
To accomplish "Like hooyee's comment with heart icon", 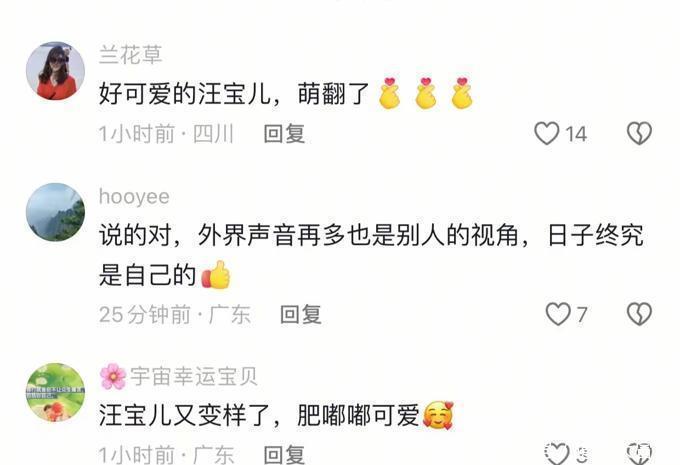I will pos(558,314).
